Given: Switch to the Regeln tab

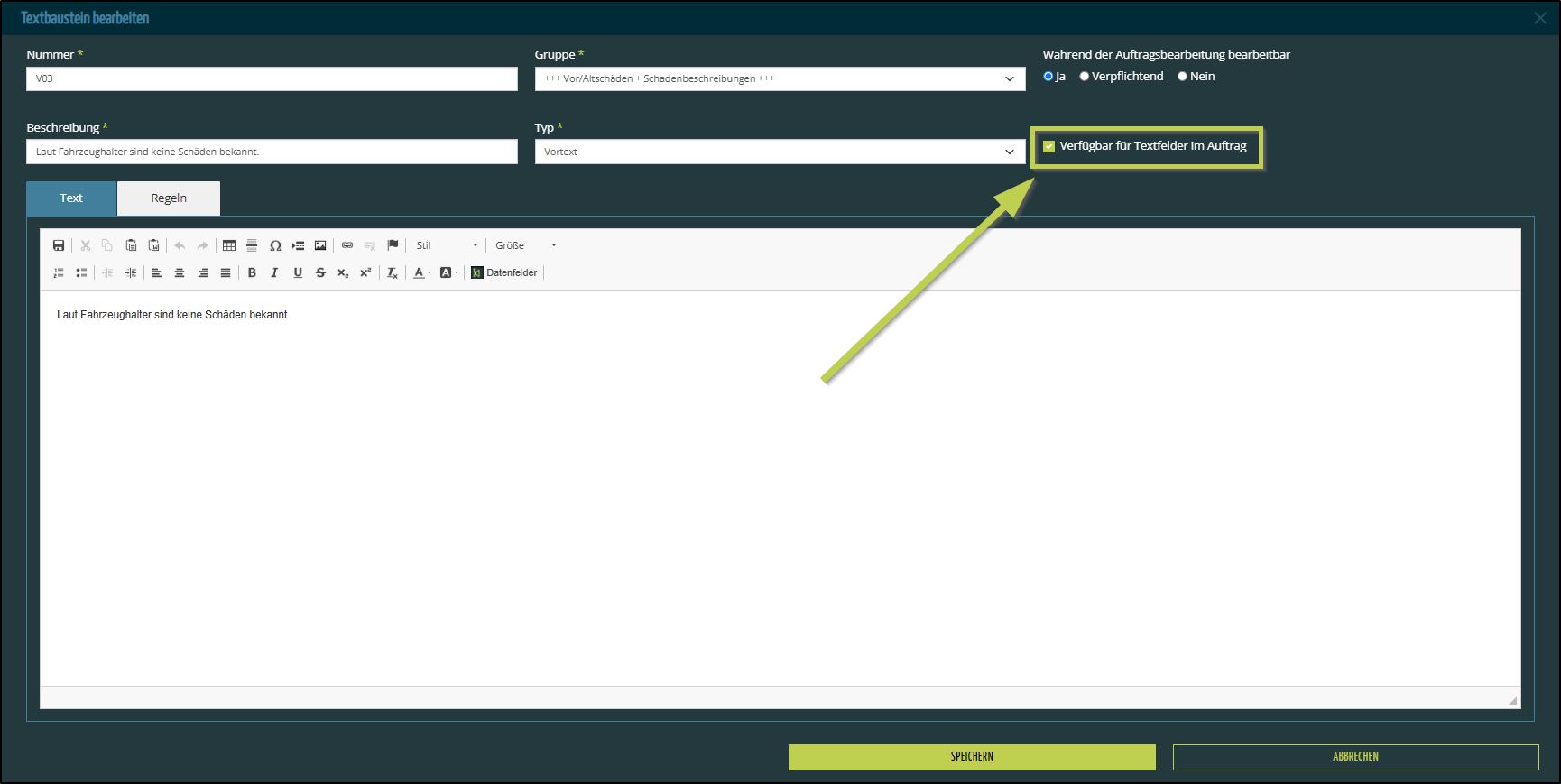Looking at the screenshot, I should click(x=169, y=198).
